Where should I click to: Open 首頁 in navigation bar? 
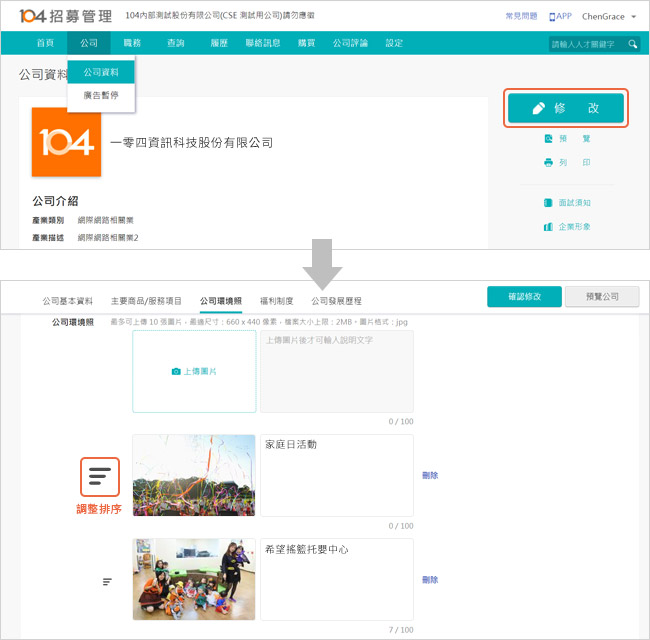[45, 43]
